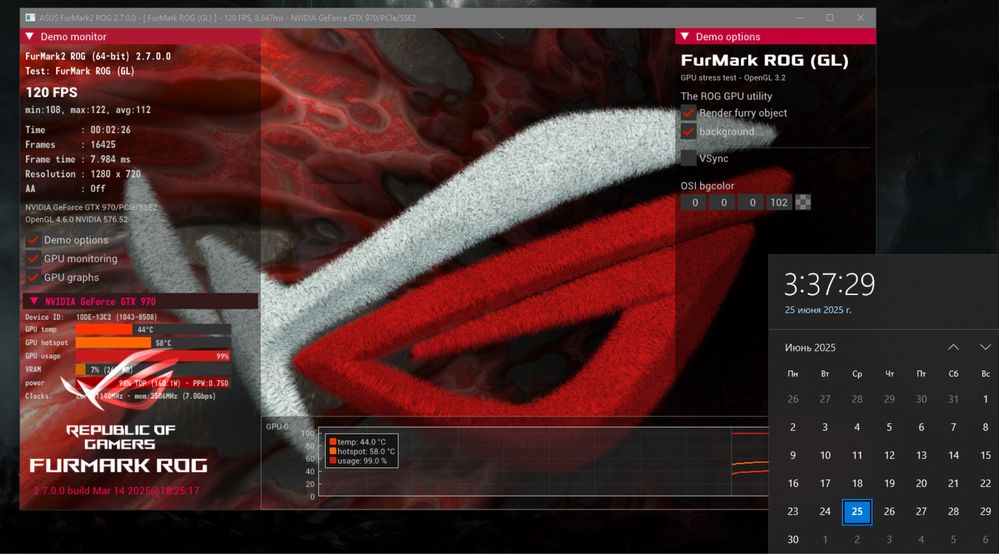Click the Resolution 1280 x 720 line

[x=83, y=174]
